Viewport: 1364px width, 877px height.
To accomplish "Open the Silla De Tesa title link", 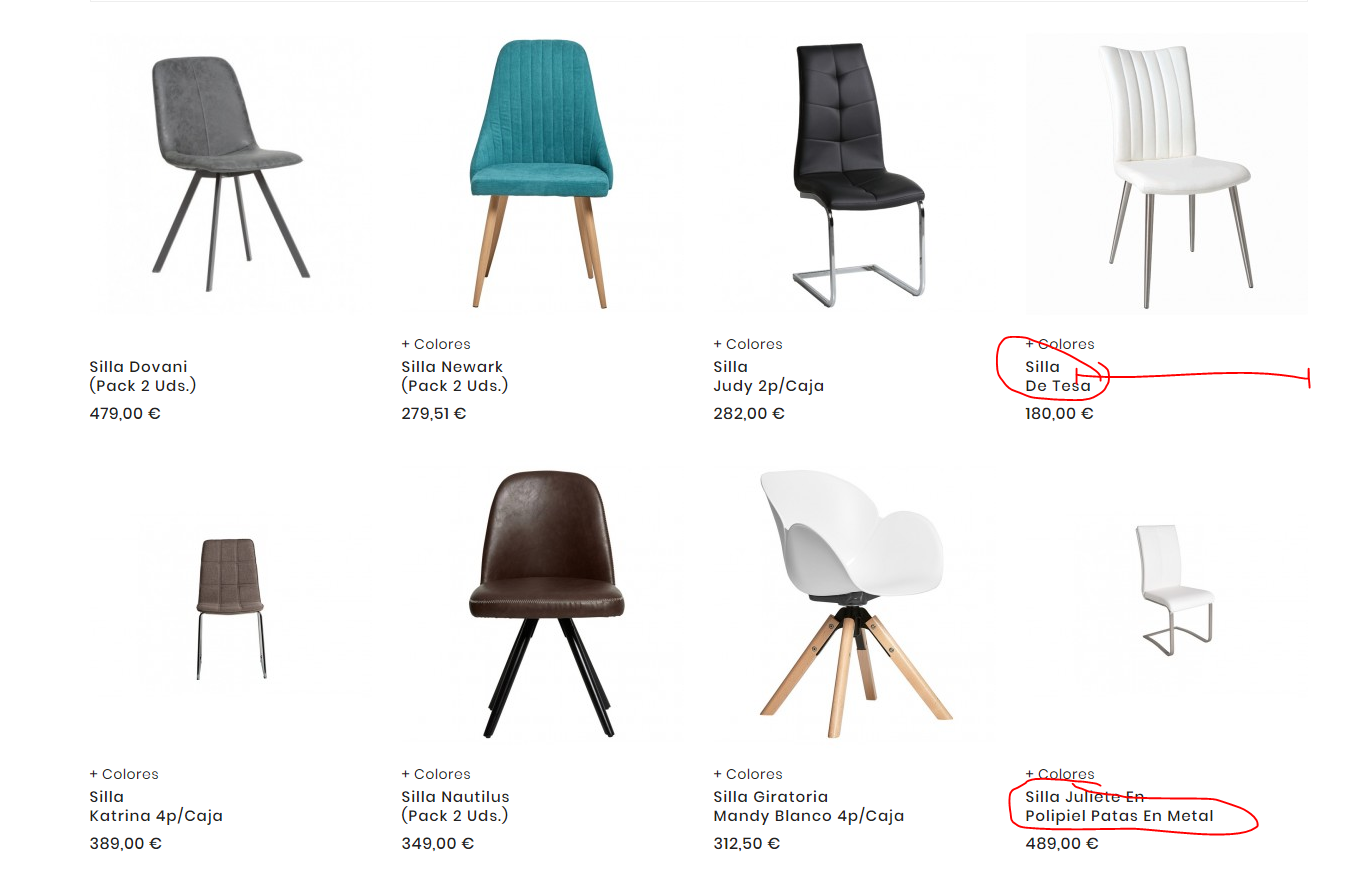I will (1058, 376).
